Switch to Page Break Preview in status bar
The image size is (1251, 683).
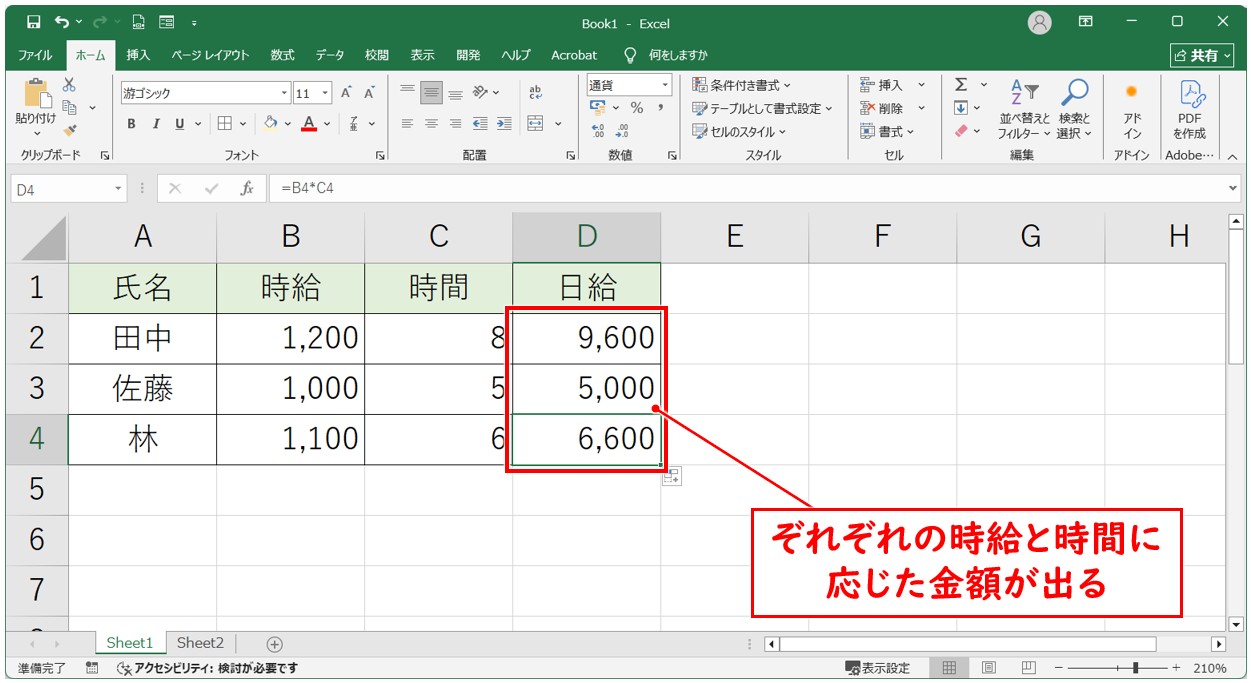click(x=1028, y=668)
